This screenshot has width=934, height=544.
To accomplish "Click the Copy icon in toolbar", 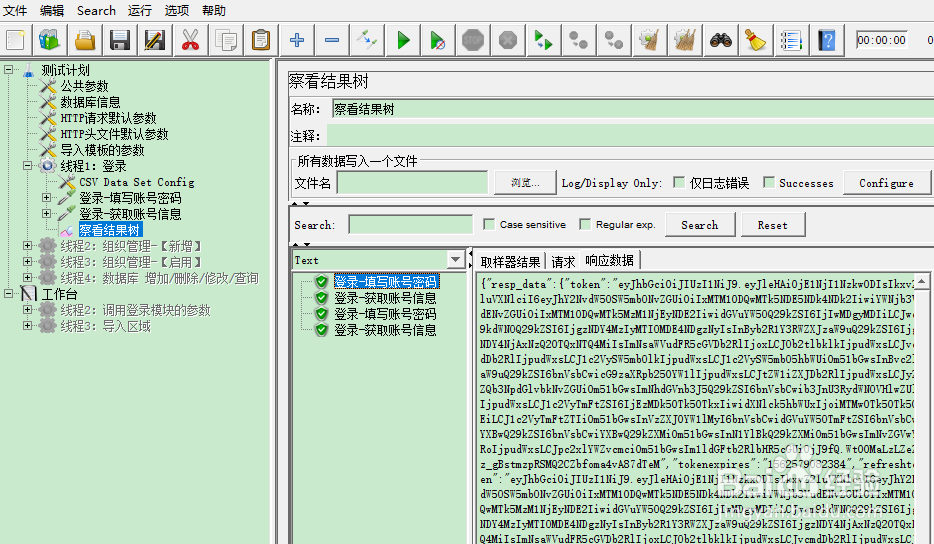I will pos(226,41).
